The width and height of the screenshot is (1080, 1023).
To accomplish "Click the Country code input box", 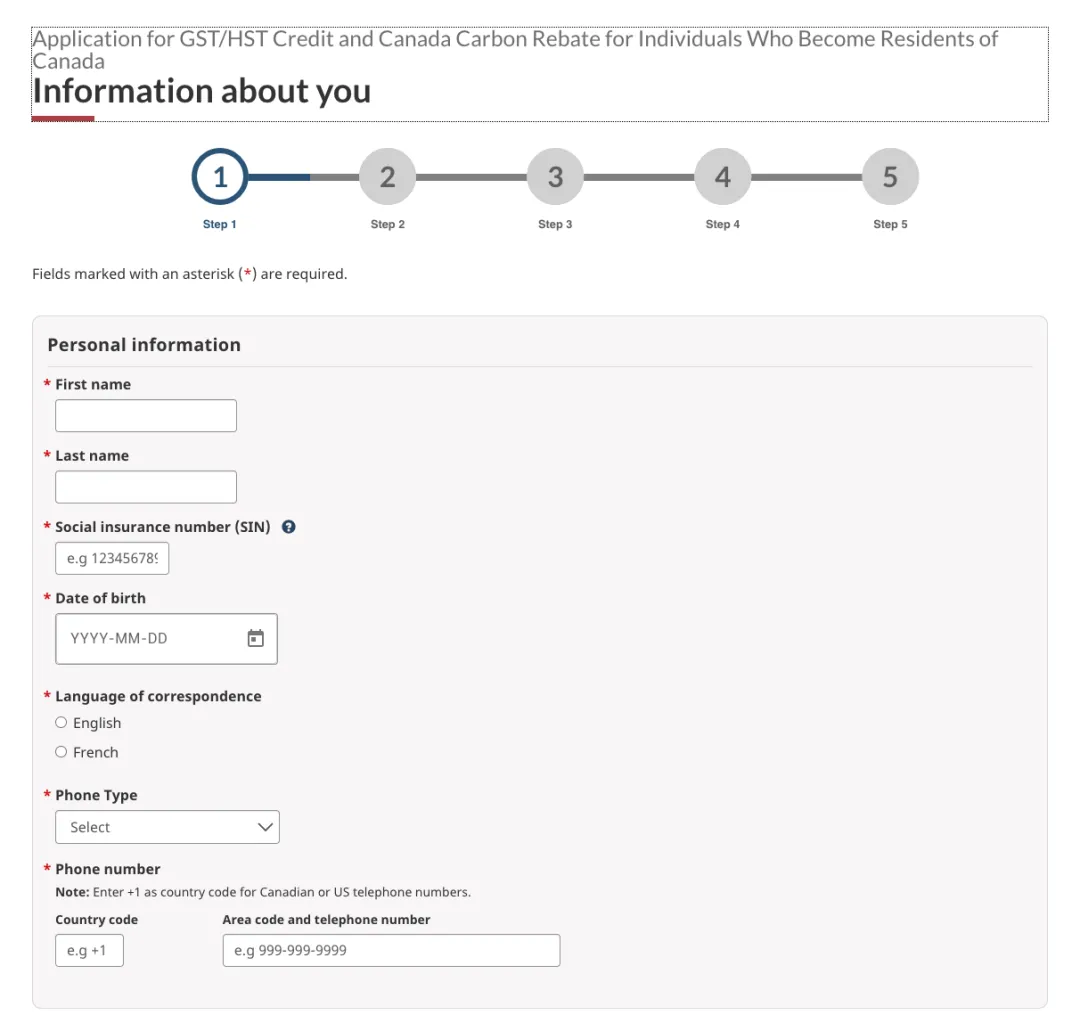I will point(89,950).
